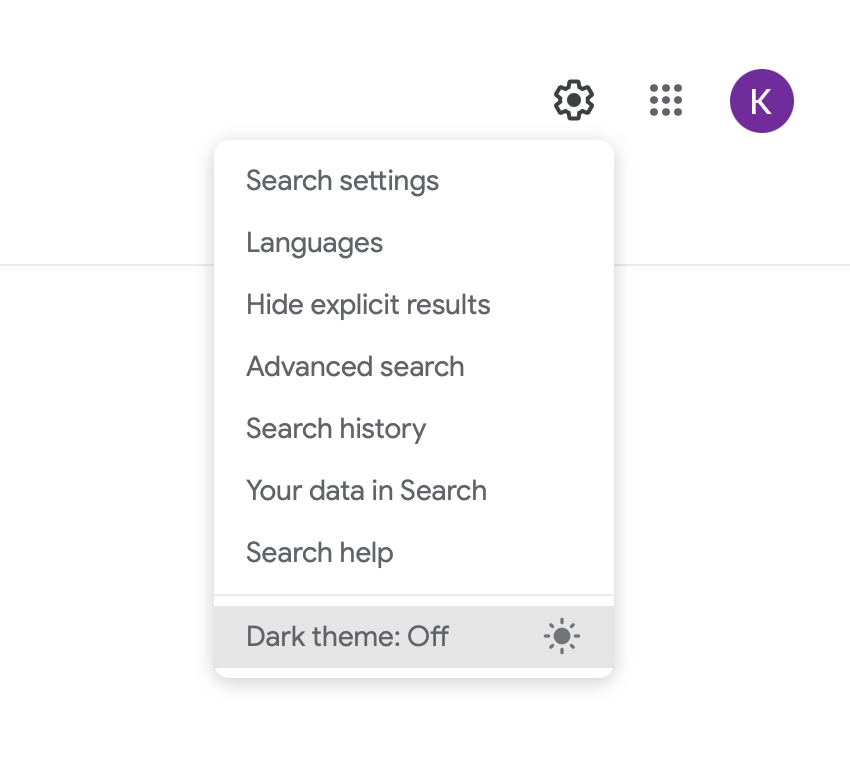
Task: Open Your data in Search
Action: (x=366, y=491)
